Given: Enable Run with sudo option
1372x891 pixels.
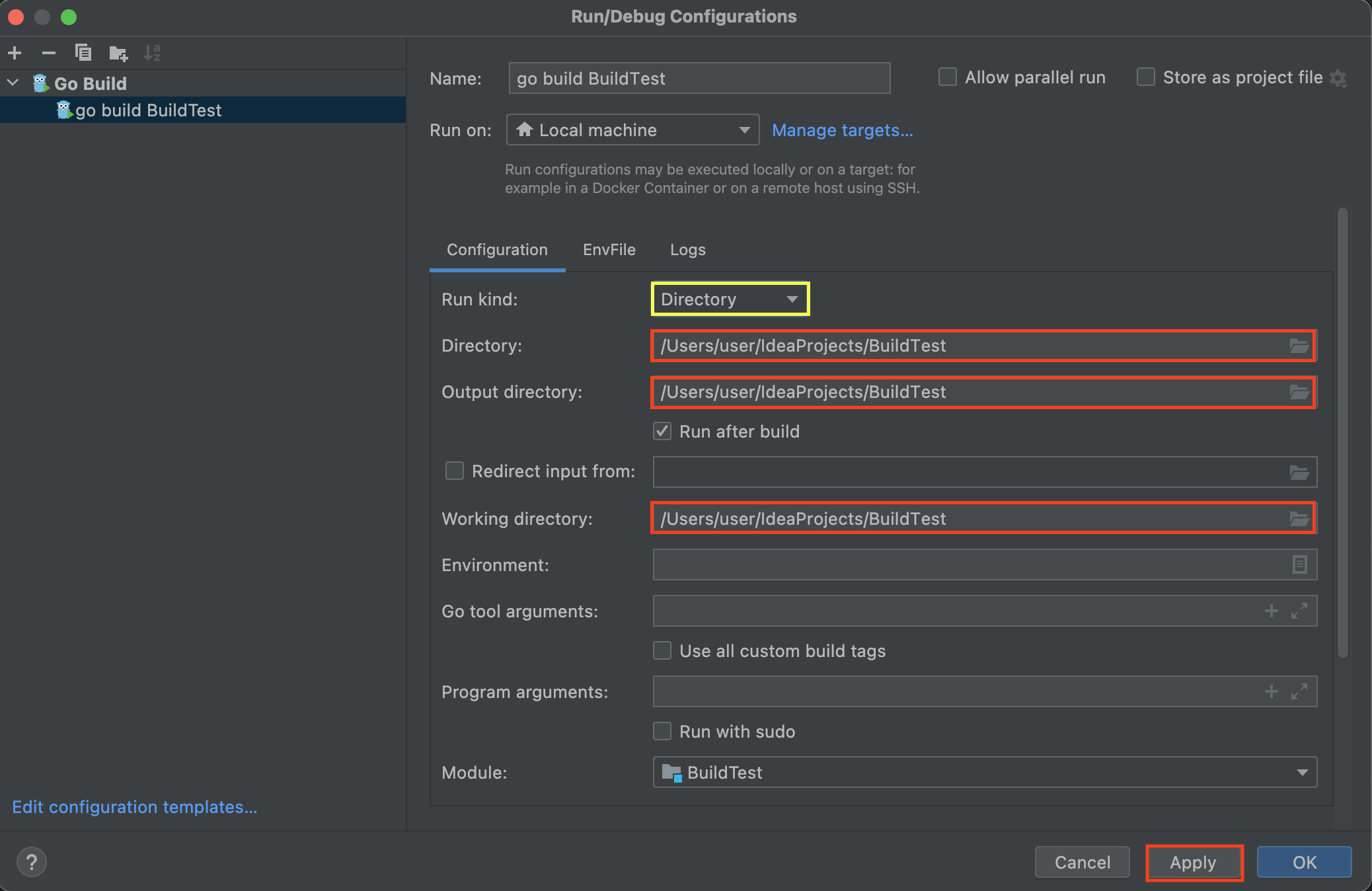Looking at the screenshot, I should pyautogui.click(x=662, y=732).
